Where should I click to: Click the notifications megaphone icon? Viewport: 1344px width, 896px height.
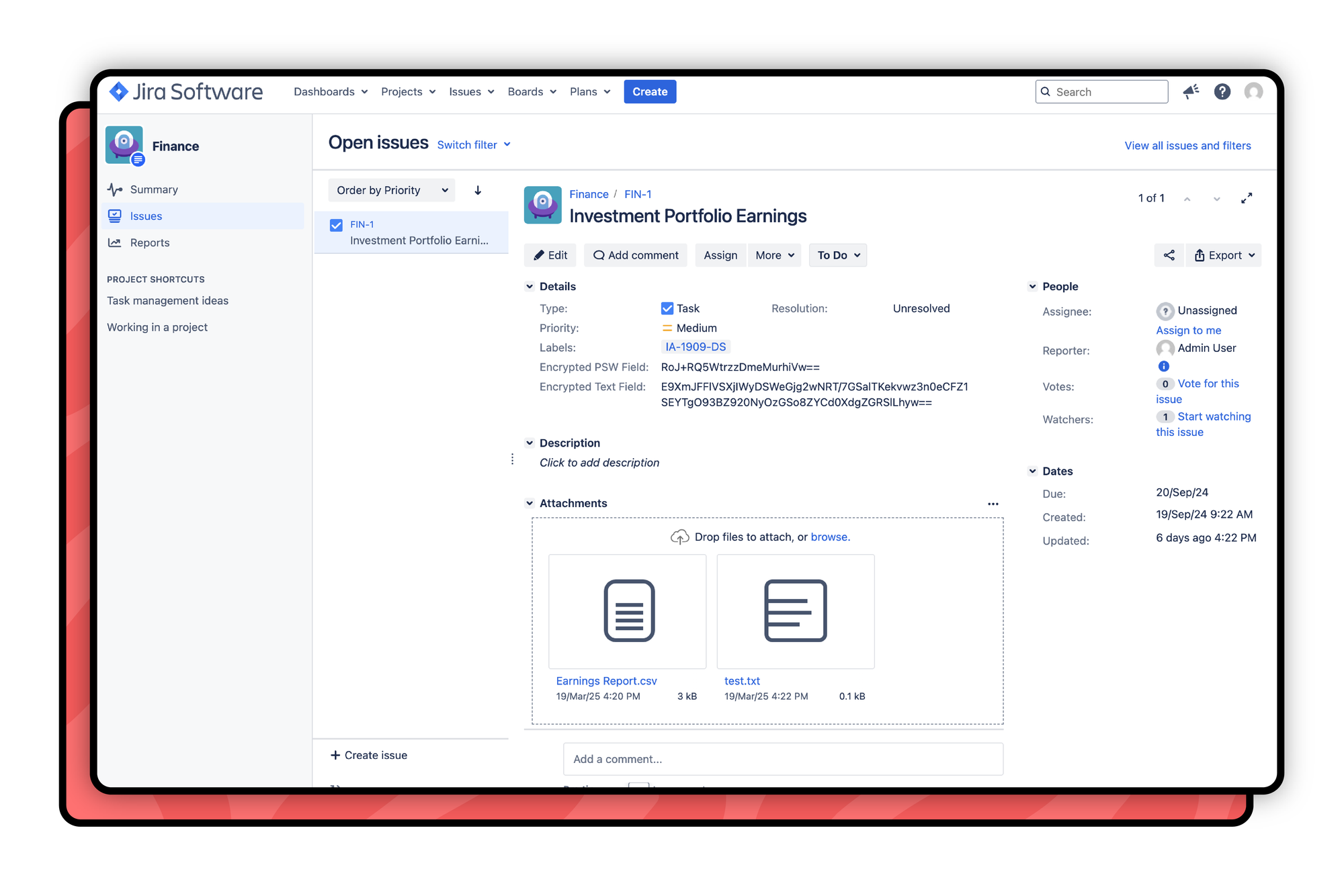tap(1191, 91)
